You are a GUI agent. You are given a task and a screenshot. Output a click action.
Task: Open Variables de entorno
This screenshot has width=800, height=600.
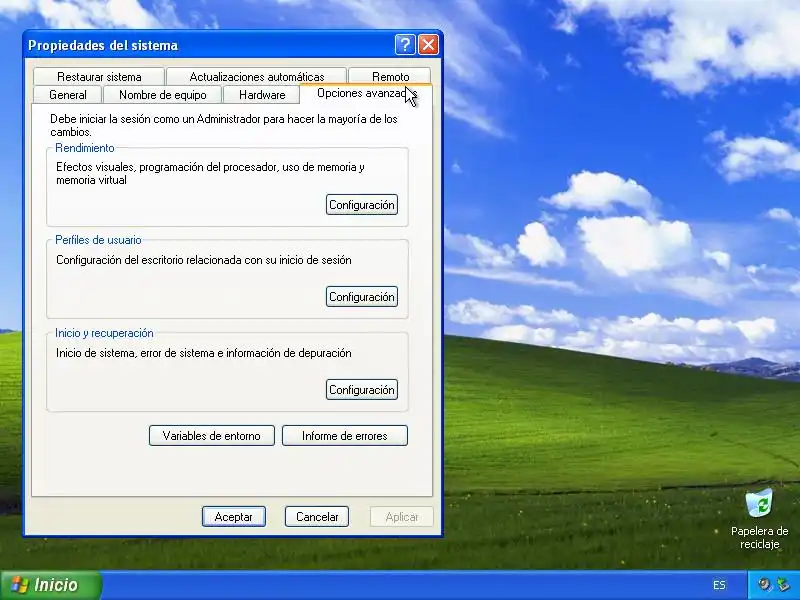(x=212, y=436)
